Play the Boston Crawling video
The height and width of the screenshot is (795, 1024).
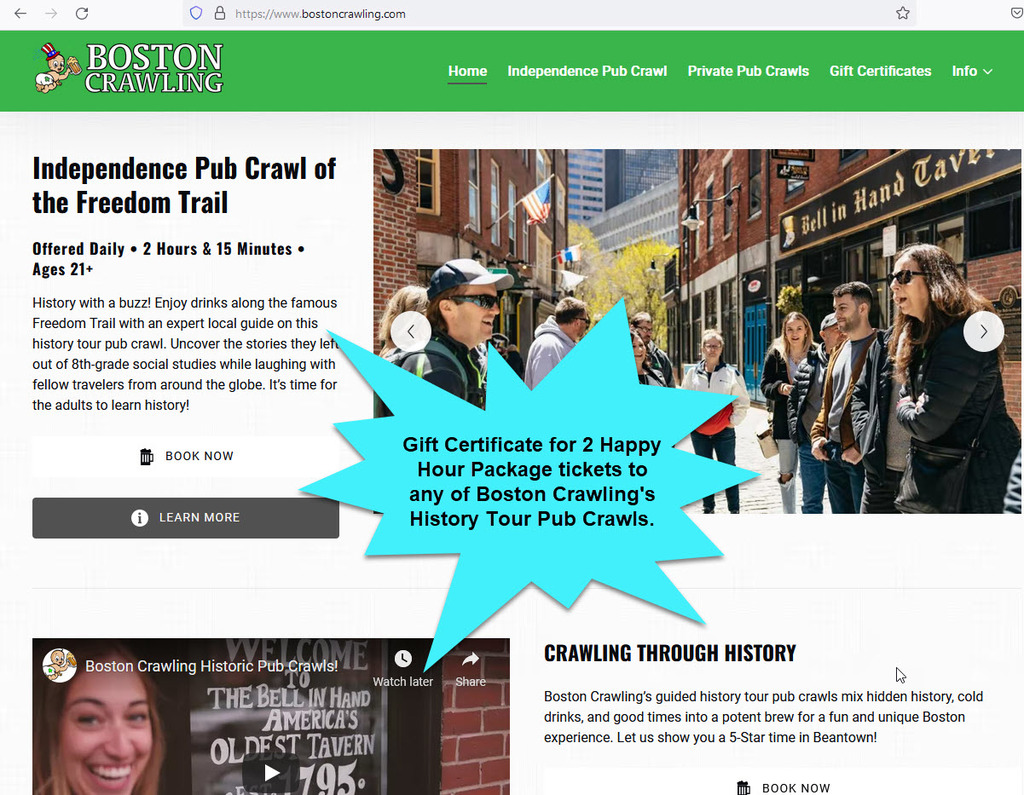271,772
